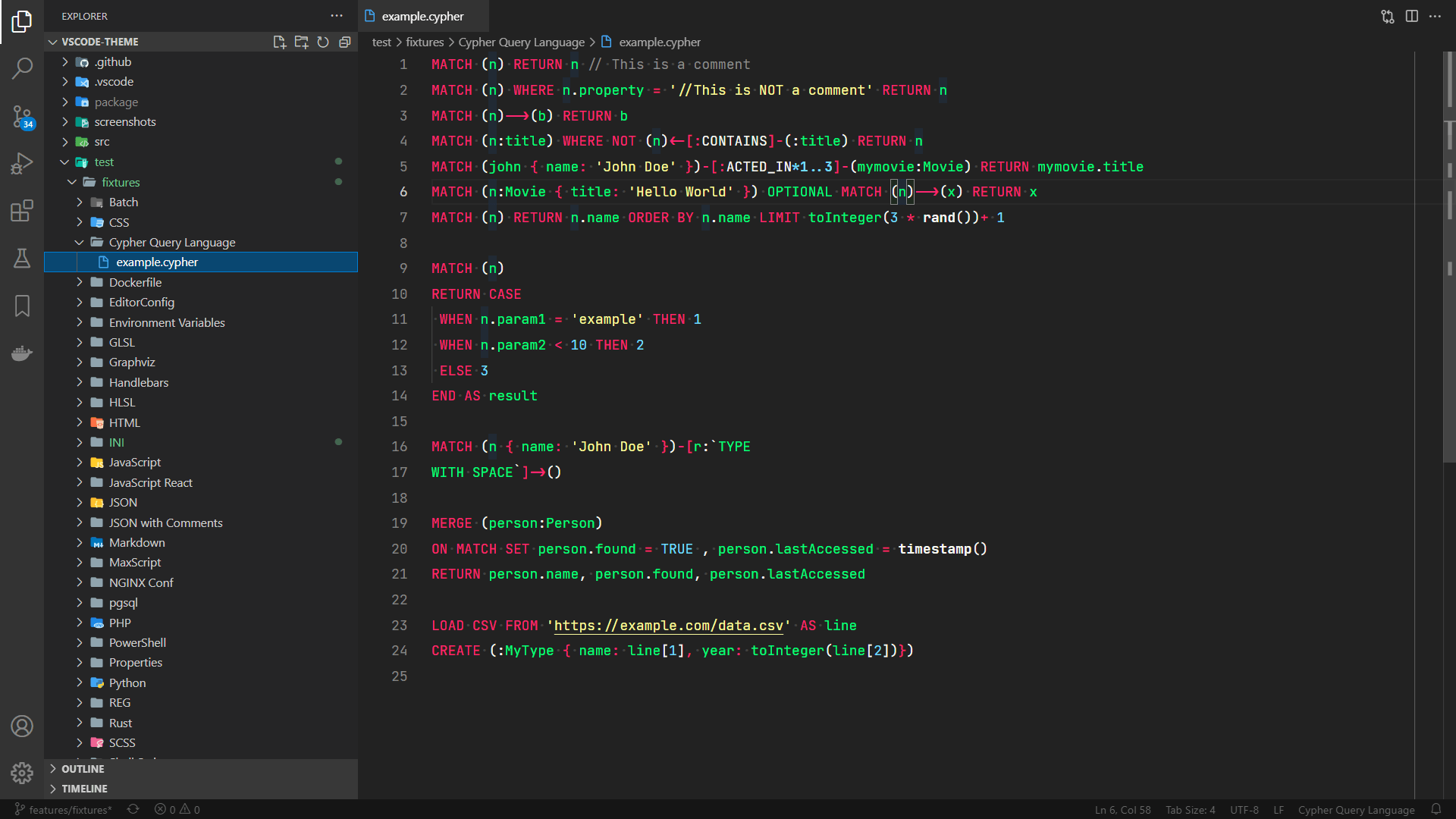Refresh the explorer file tree
The image size is (1456, 819).
[323, 42]
